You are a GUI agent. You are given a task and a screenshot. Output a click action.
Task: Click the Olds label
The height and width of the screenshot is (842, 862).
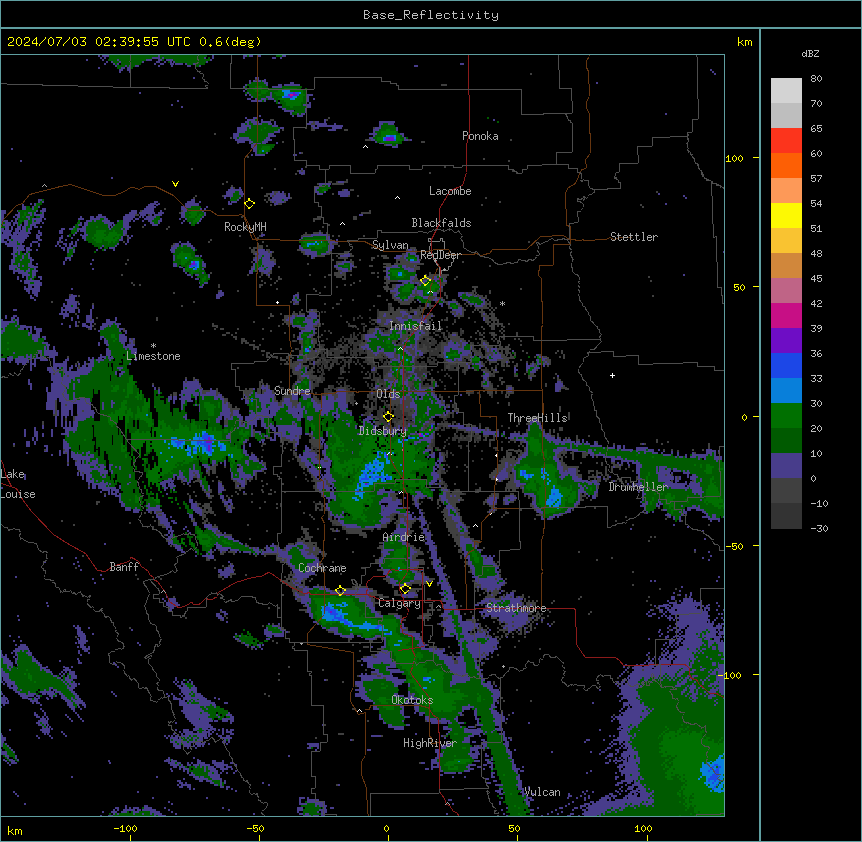coord(388,394)
